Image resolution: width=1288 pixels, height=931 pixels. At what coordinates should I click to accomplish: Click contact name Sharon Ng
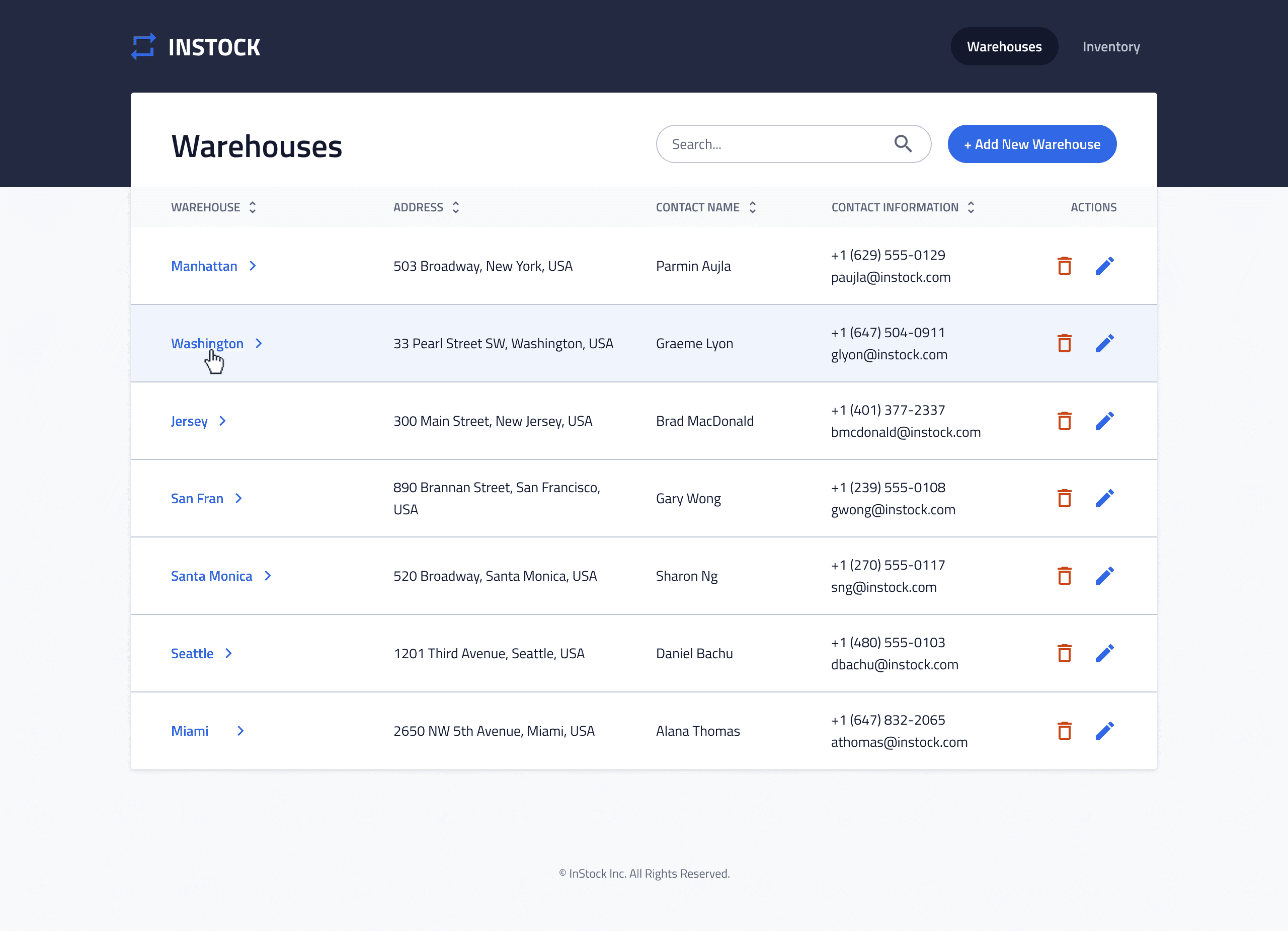(x=687, y=576)
